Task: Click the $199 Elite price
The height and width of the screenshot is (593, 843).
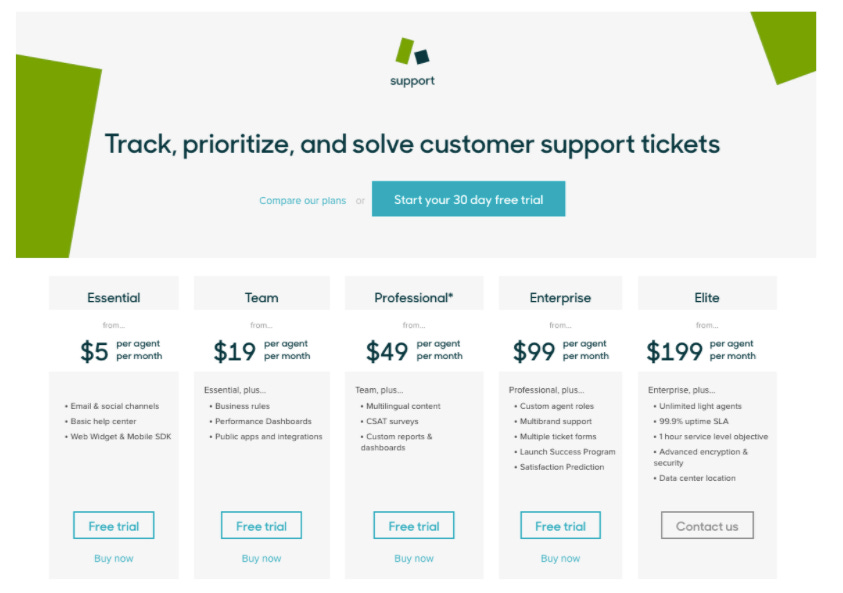Action: (x=674, y=352)
